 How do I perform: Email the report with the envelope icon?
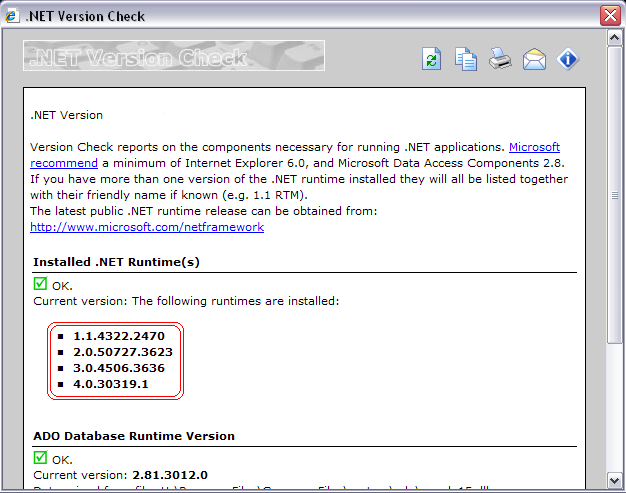(x=534, y=59)
